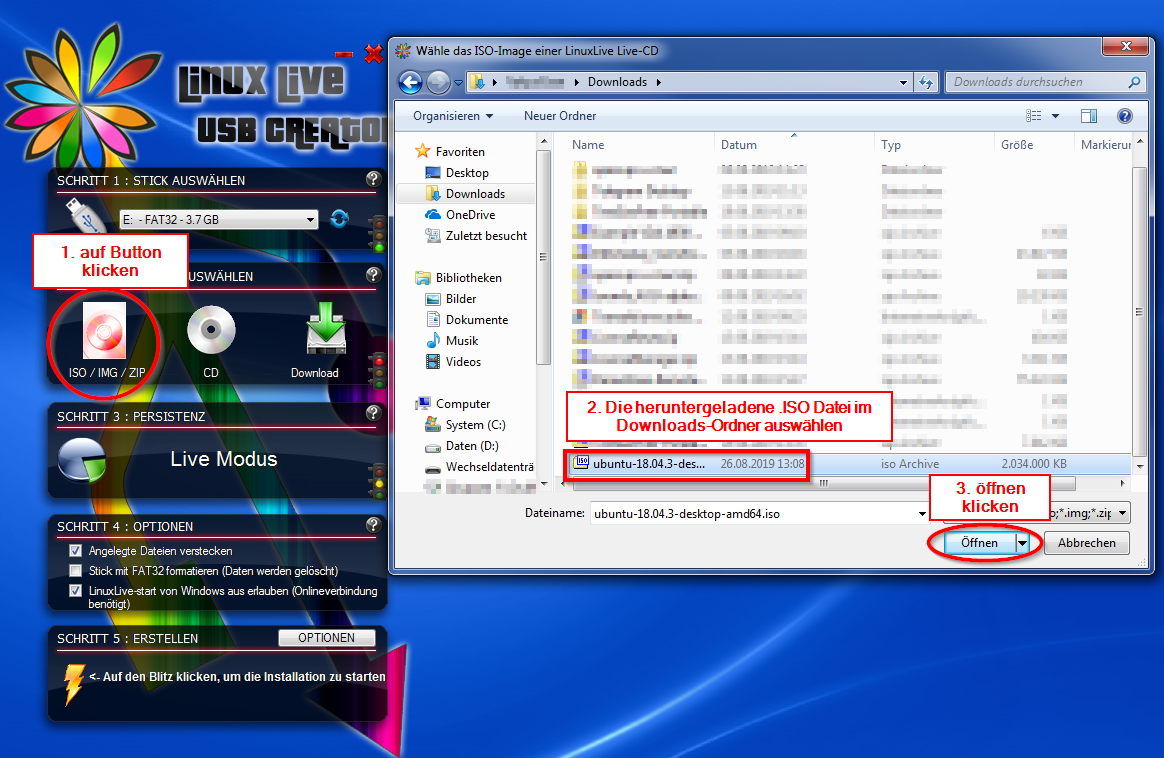The height and width of the screenshot is (758, 1164).
Task: Open help for Schritt 3 Persistenz
Action: pyautogui.click(x=373, y=413)
